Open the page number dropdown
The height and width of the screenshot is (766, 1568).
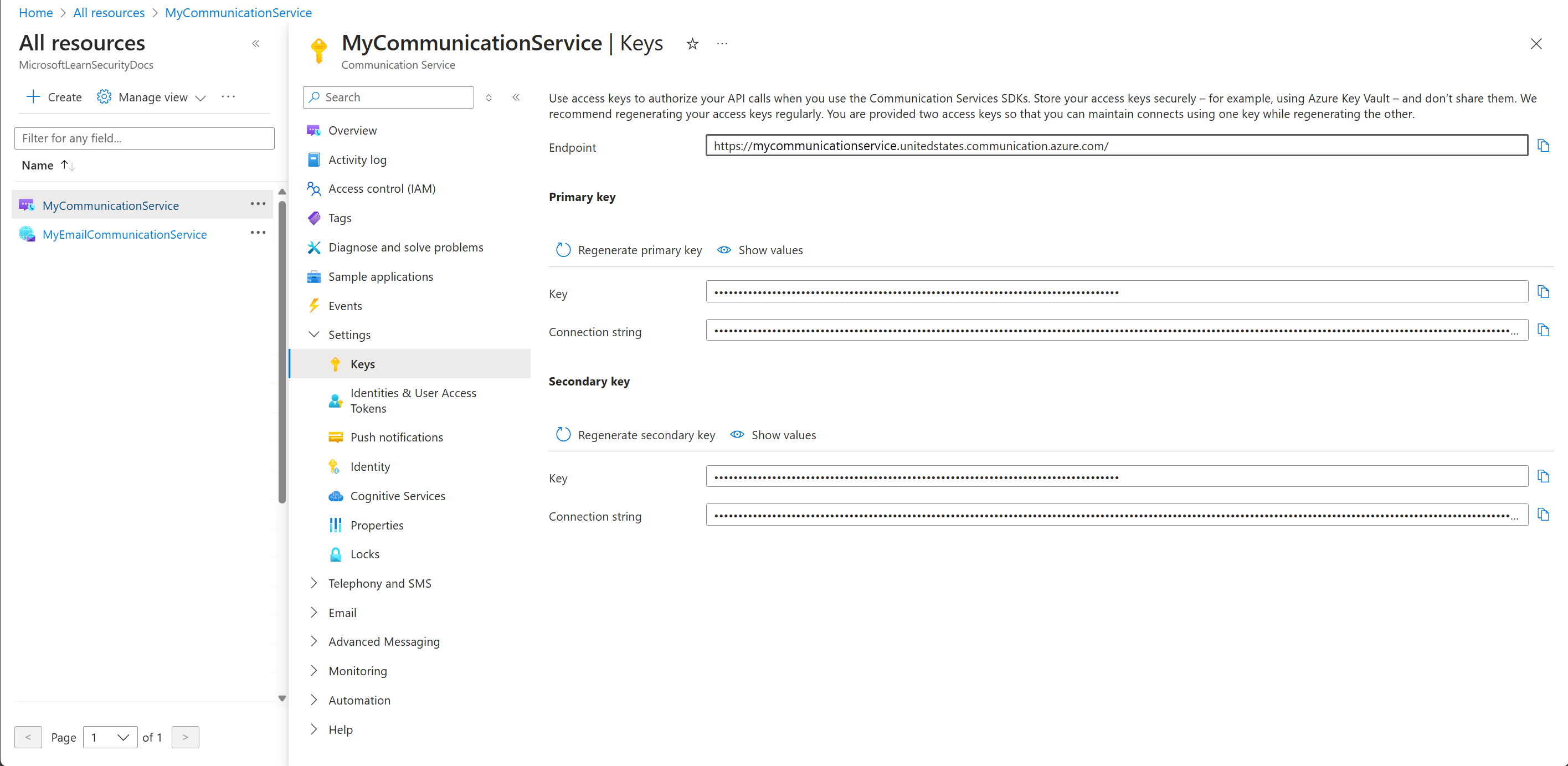pyautogui.click(x=110, y=737)
